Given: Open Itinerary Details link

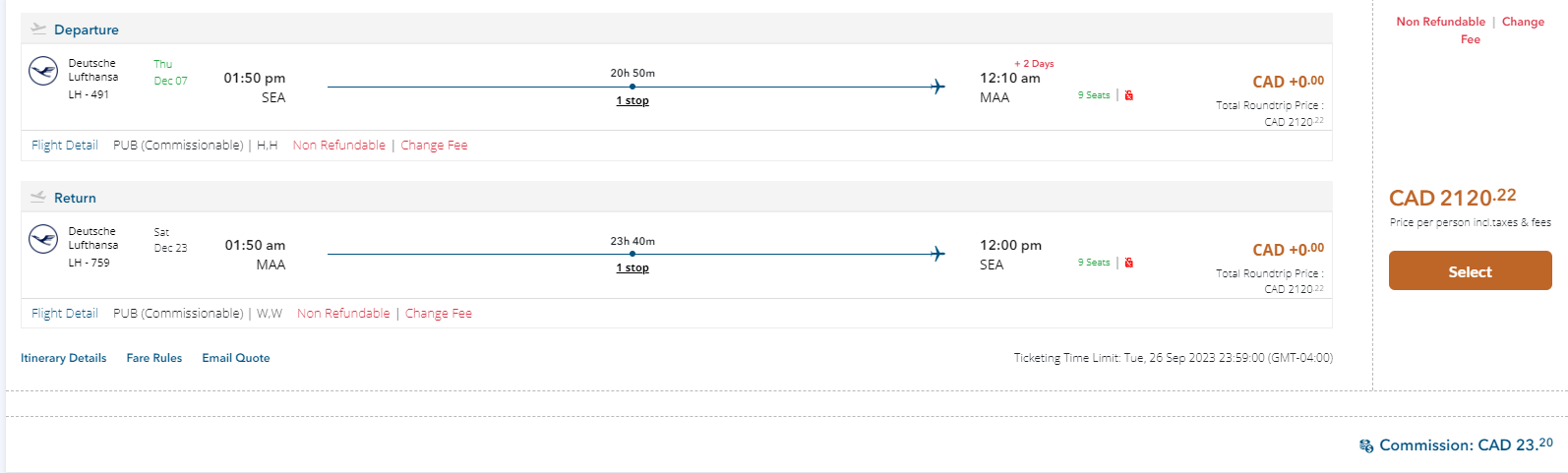Looking at the screenshot, I should click(64, 358).
